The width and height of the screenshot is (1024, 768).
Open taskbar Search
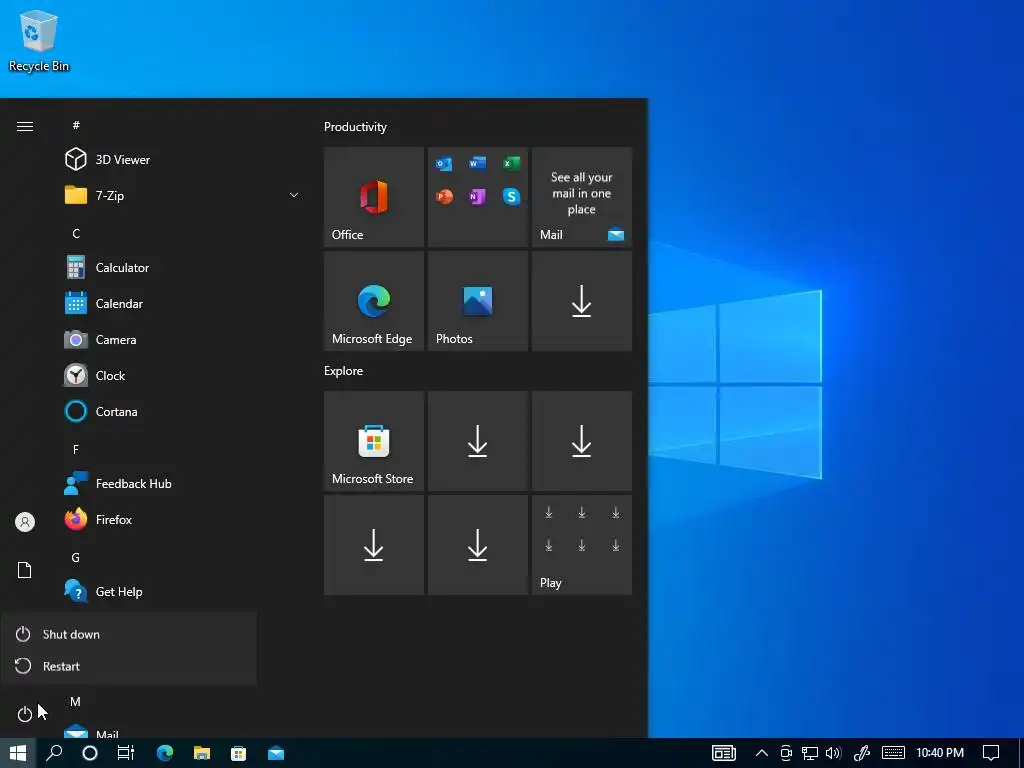(54, 753)
